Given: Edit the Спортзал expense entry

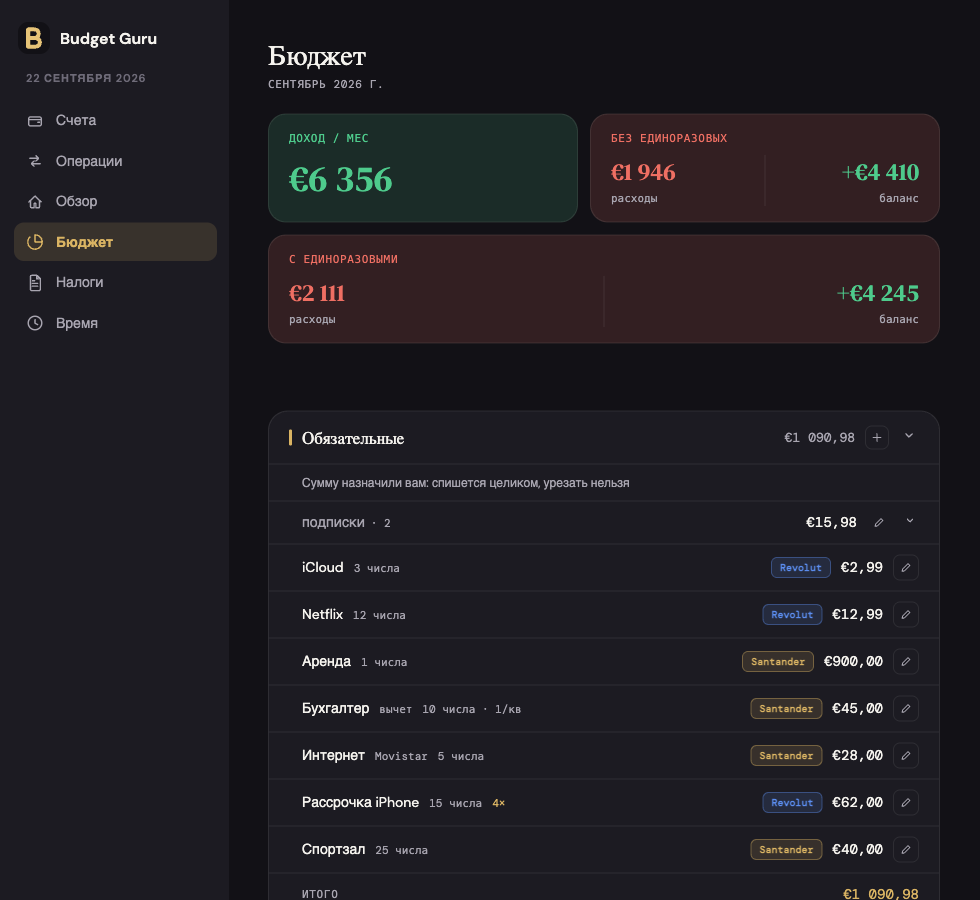Looking at the screenshot, I should pyautogui.click(x=906, y=849).
